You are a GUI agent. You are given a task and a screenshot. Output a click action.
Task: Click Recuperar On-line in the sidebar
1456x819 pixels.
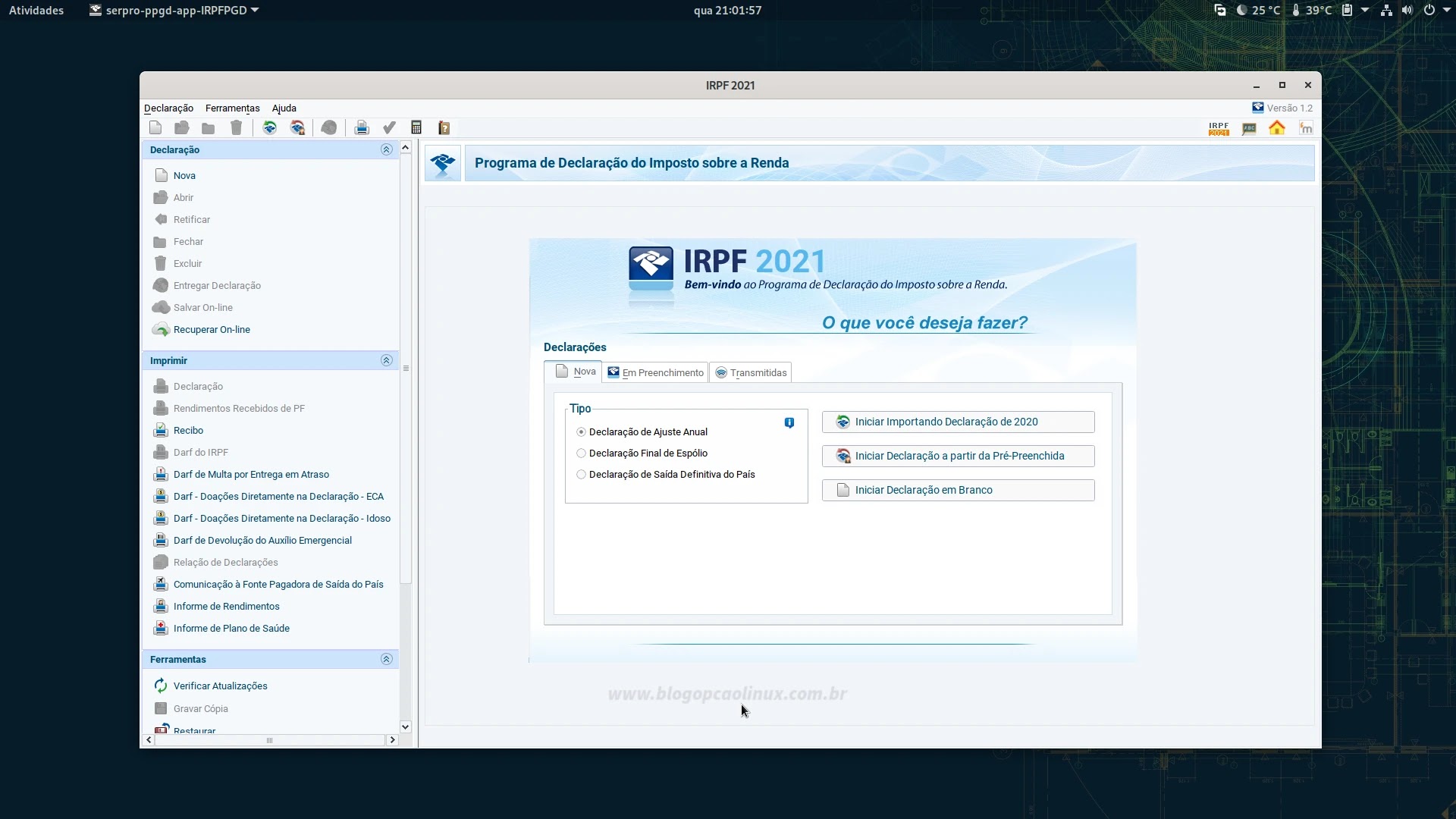[212, 329]
